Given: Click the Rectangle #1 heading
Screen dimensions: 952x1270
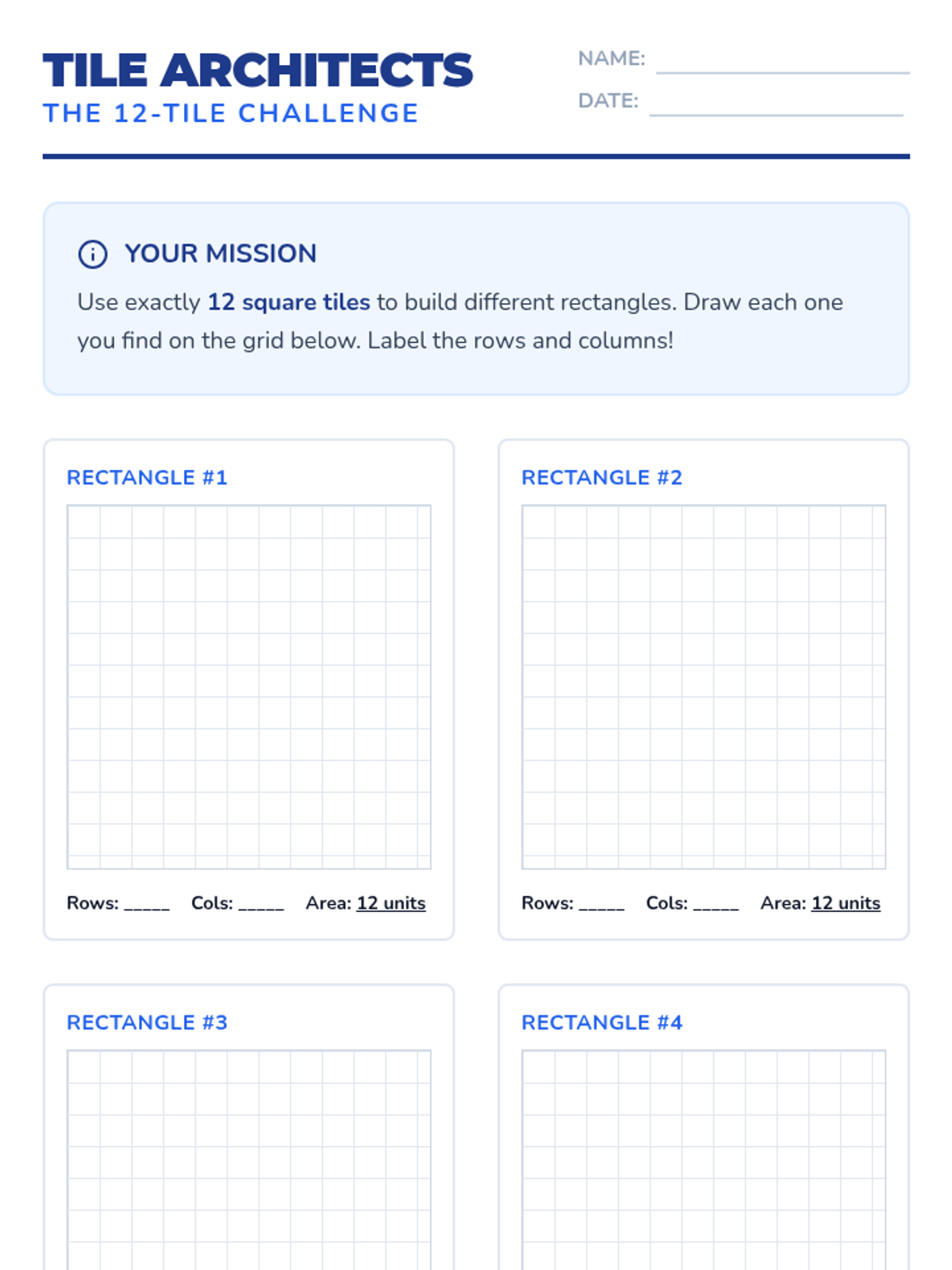Looking at the screenshot, I should [148, 478].
